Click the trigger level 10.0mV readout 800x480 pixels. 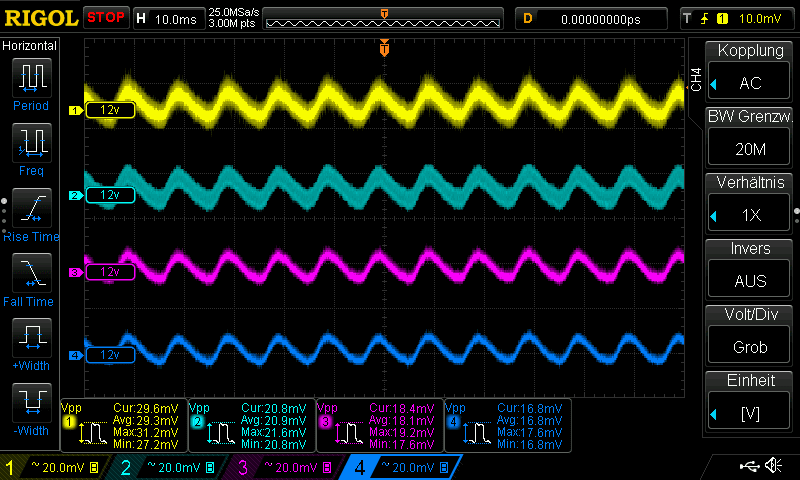pyautogui.click(x=760, y=19)
